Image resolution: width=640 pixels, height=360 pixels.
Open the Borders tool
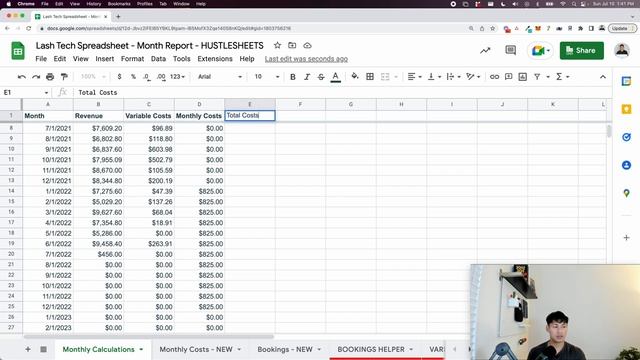pos(370,77)
